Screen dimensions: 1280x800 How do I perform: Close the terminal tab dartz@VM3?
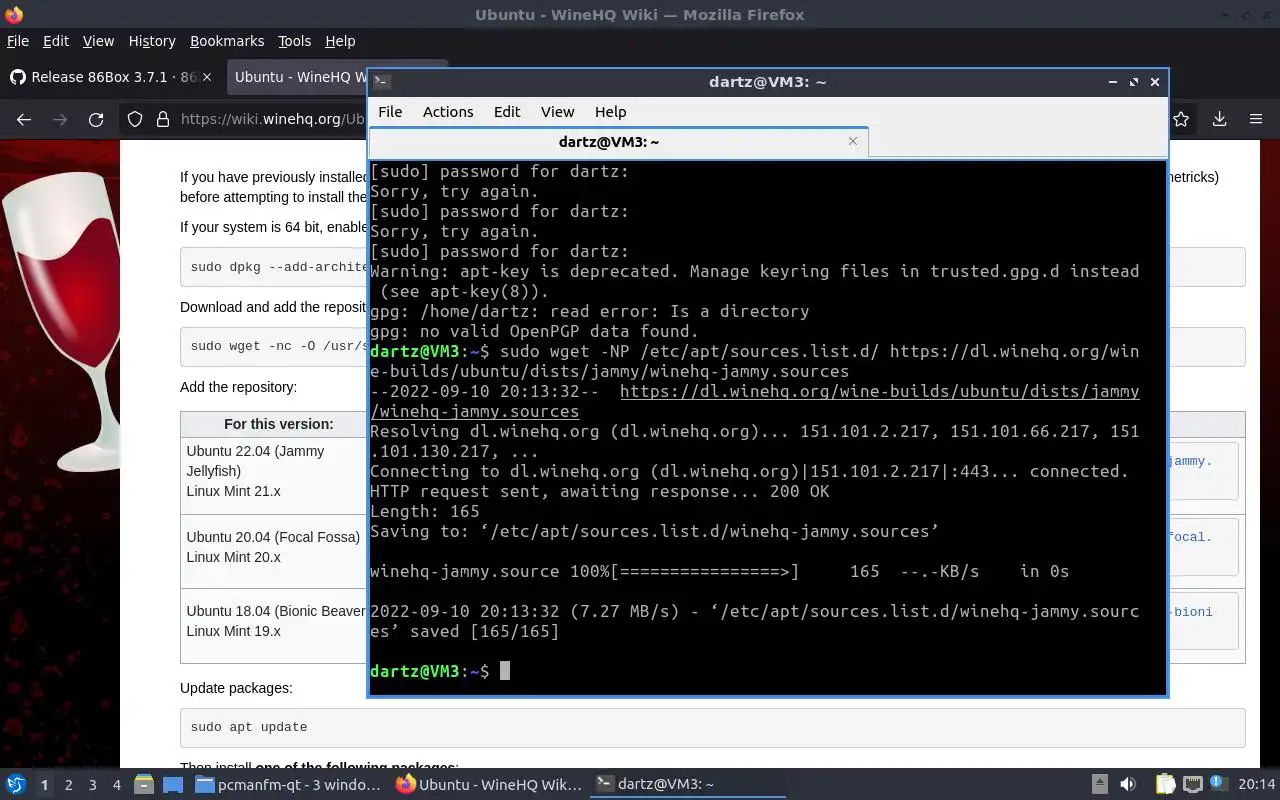coord(853,141)
